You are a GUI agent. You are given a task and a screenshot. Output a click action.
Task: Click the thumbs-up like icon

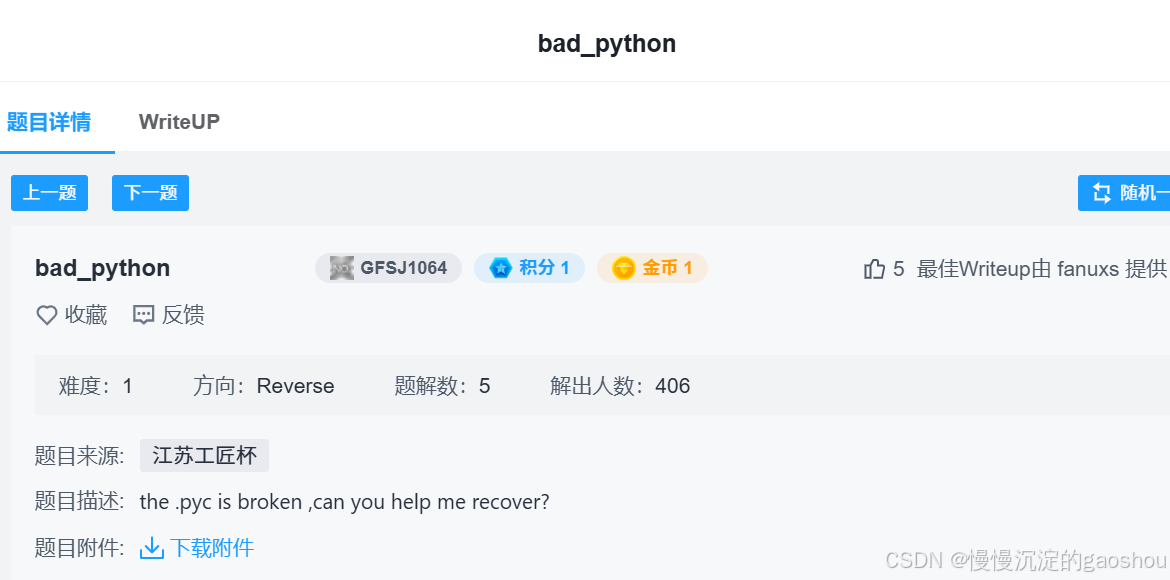coord(872,268)
